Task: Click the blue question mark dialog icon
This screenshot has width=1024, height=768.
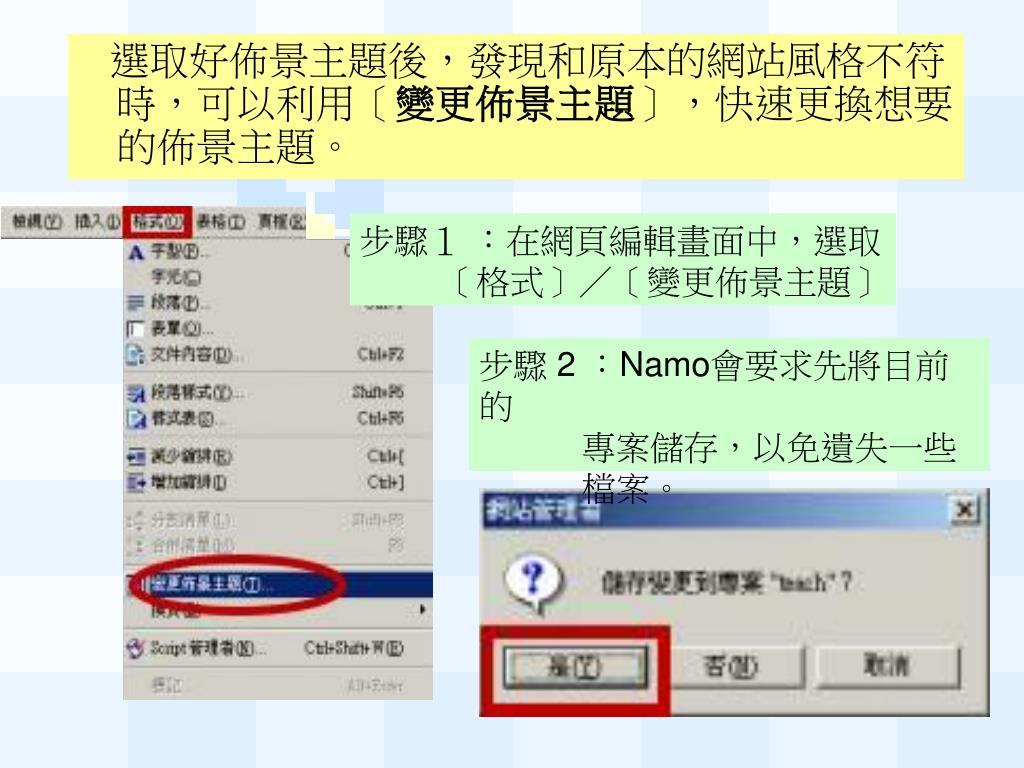Action: tap(534, 580)
